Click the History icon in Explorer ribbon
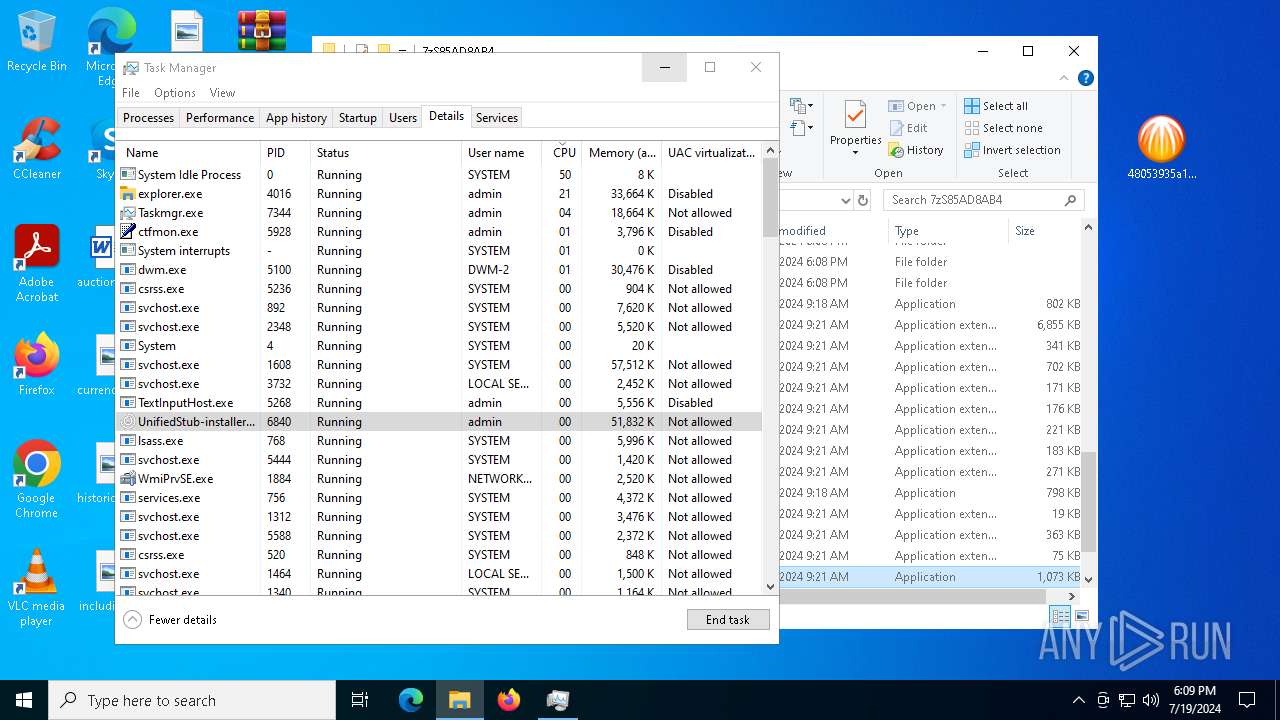Image resolution: width=1280 pixels, height=720 pixels. (x=896, y=150)
